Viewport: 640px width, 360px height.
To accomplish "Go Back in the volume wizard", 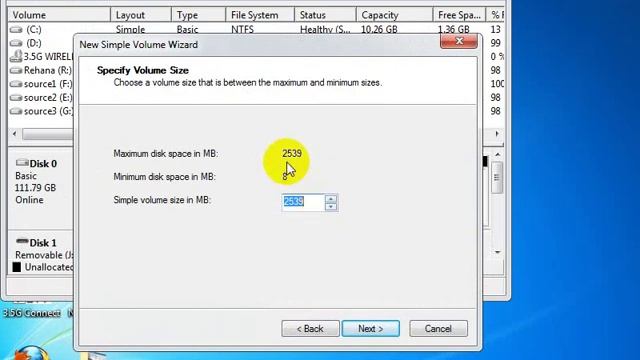I will coord(310,329).
